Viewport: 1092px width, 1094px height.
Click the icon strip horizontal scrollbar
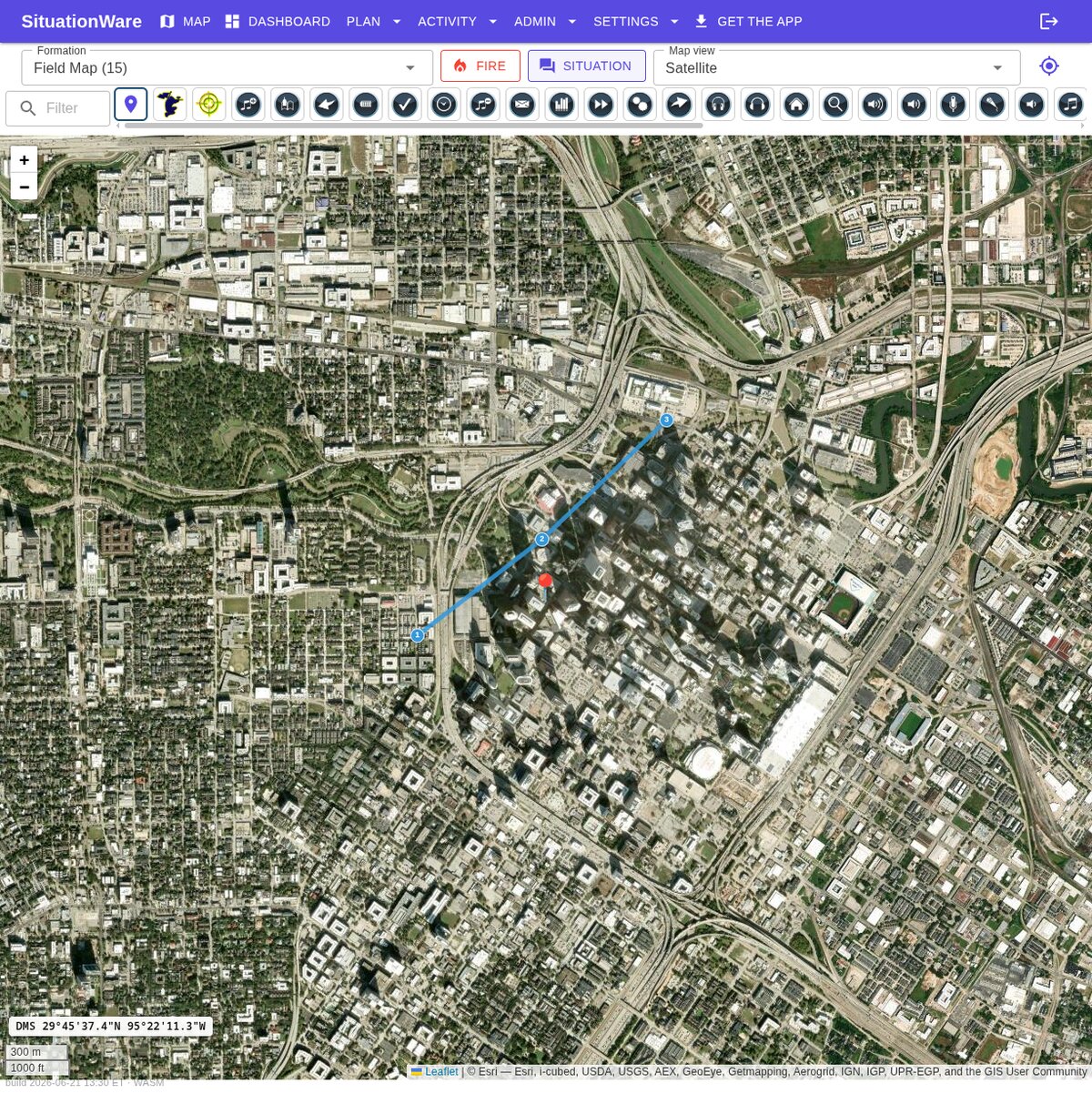point(413,126)
